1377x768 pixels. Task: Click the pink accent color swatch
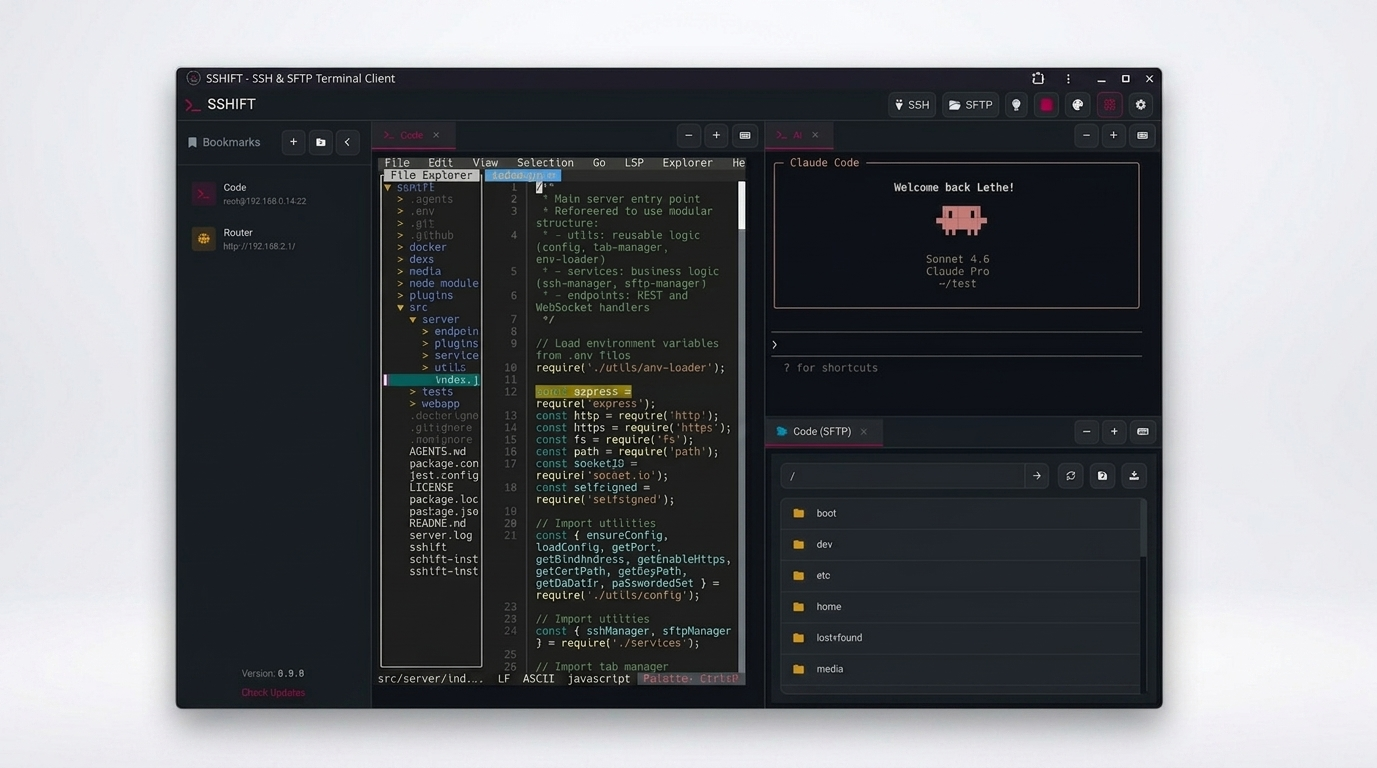tap(1045, 104)
